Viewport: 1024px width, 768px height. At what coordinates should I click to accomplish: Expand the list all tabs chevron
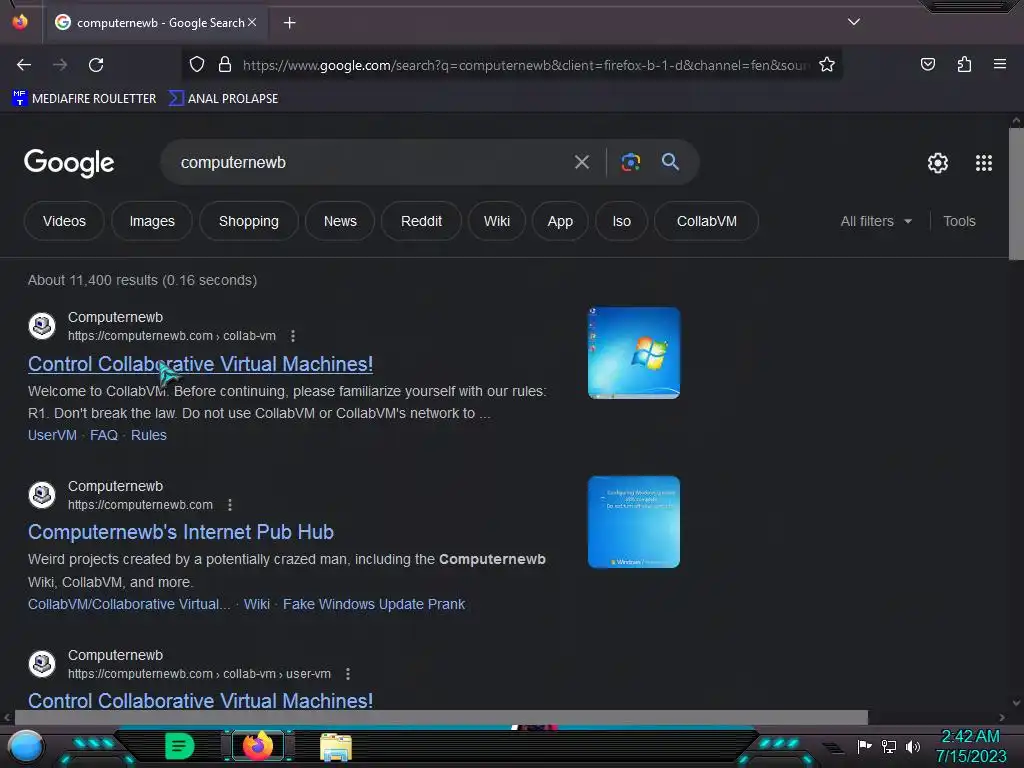[x=854, y=22]
